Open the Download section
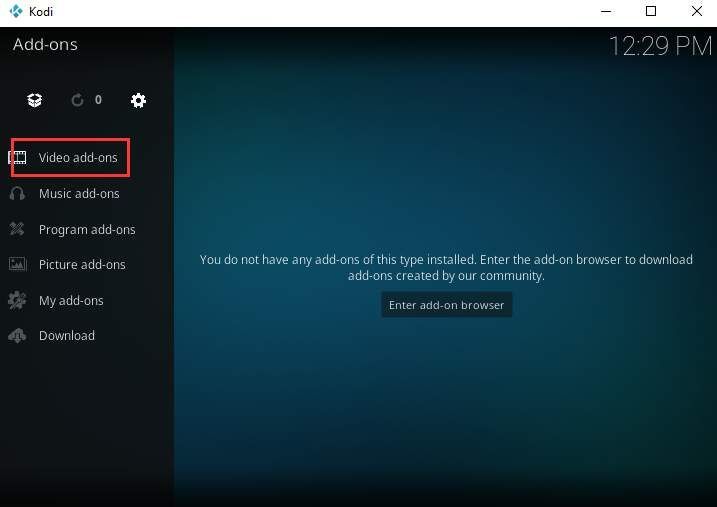Screen dimensions: 717x507 pos(67,336)
